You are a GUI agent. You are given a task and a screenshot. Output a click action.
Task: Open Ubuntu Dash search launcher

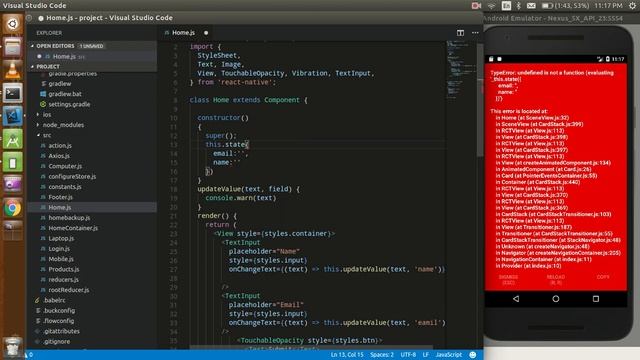pos(12,24)
